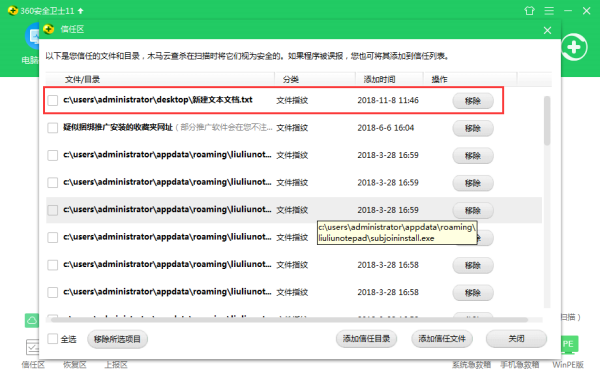Click the date 2018-6-6 16:04
Viewport: 600px width, 378px height.
[386, 128]
